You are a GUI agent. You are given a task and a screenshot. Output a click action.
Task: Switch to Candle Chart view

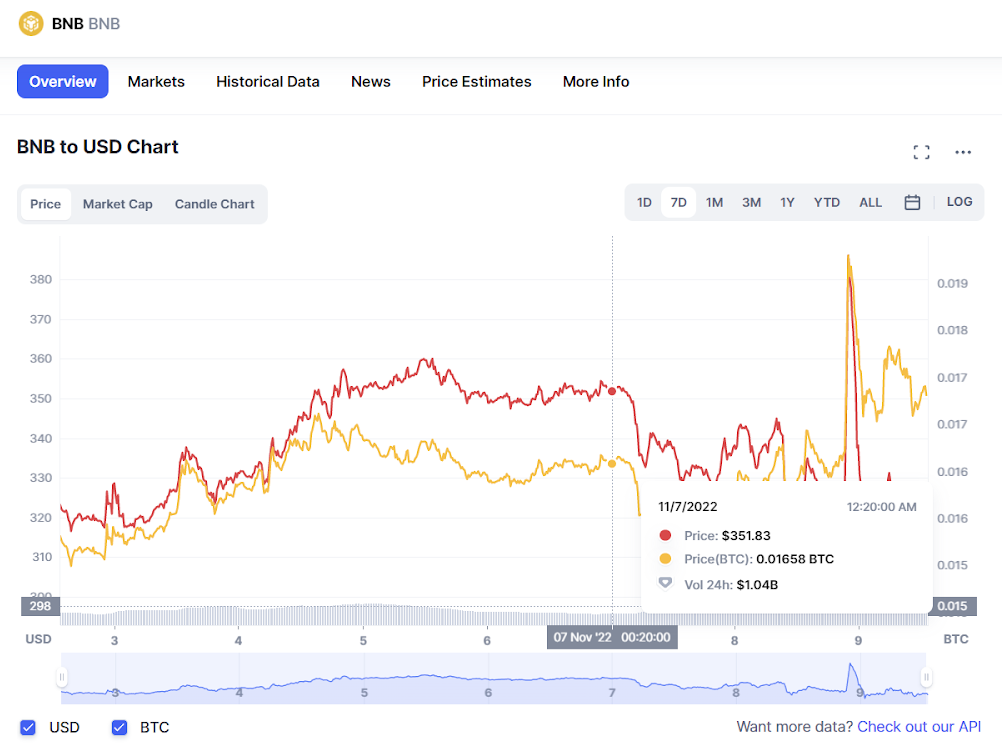[x=215, y=204]
